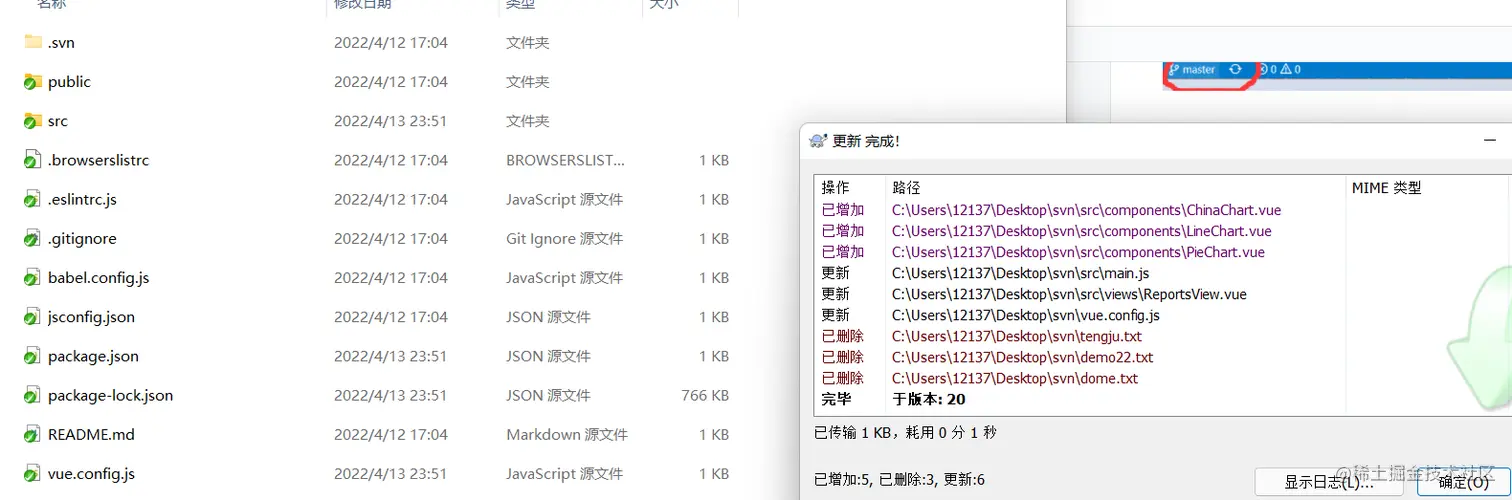This screenshot has width=1512, height=500.
Task: Click the .svn folder name
Action: 61,43
